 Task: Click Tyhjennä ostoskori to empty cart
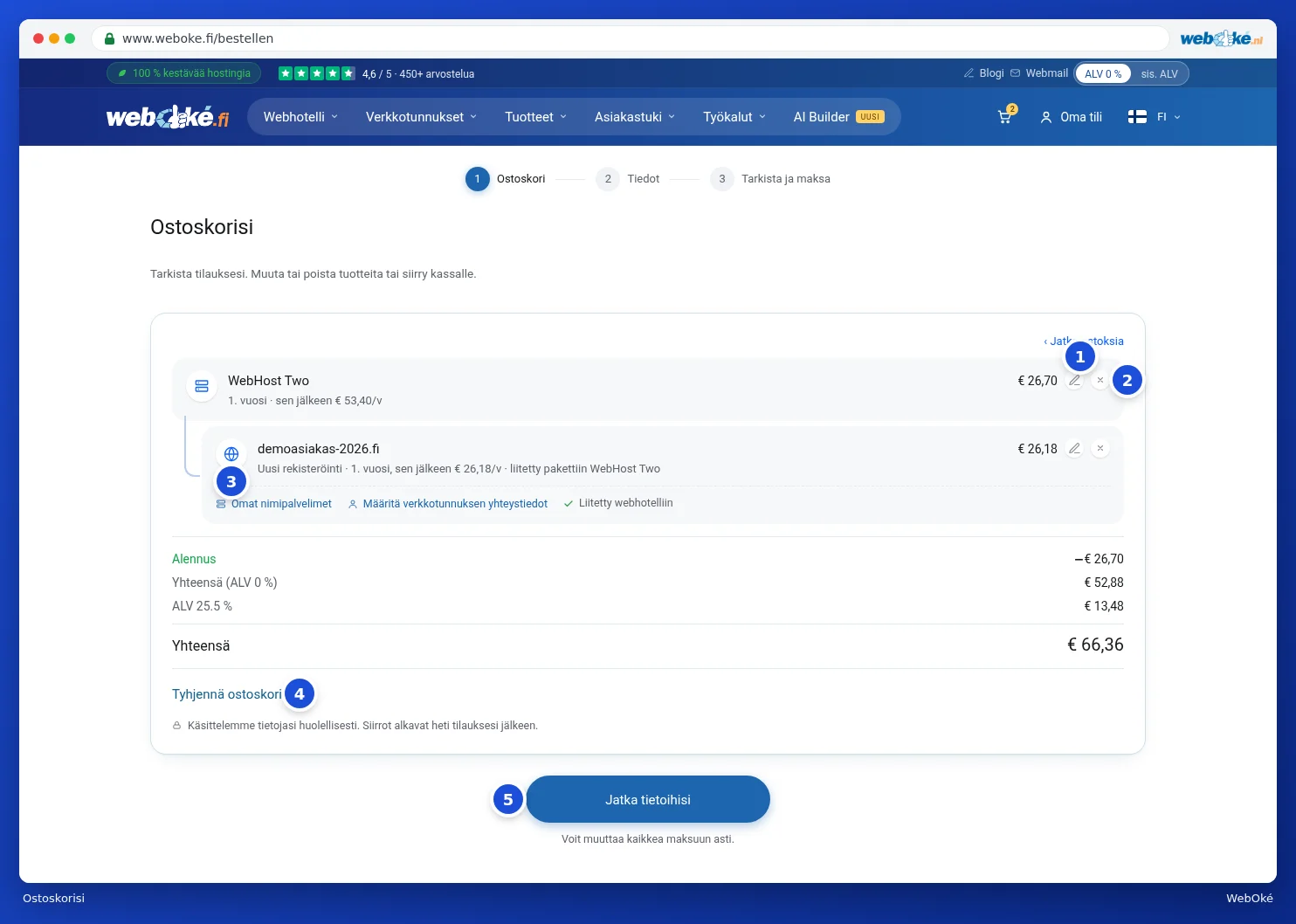click(x=227, y=694)
